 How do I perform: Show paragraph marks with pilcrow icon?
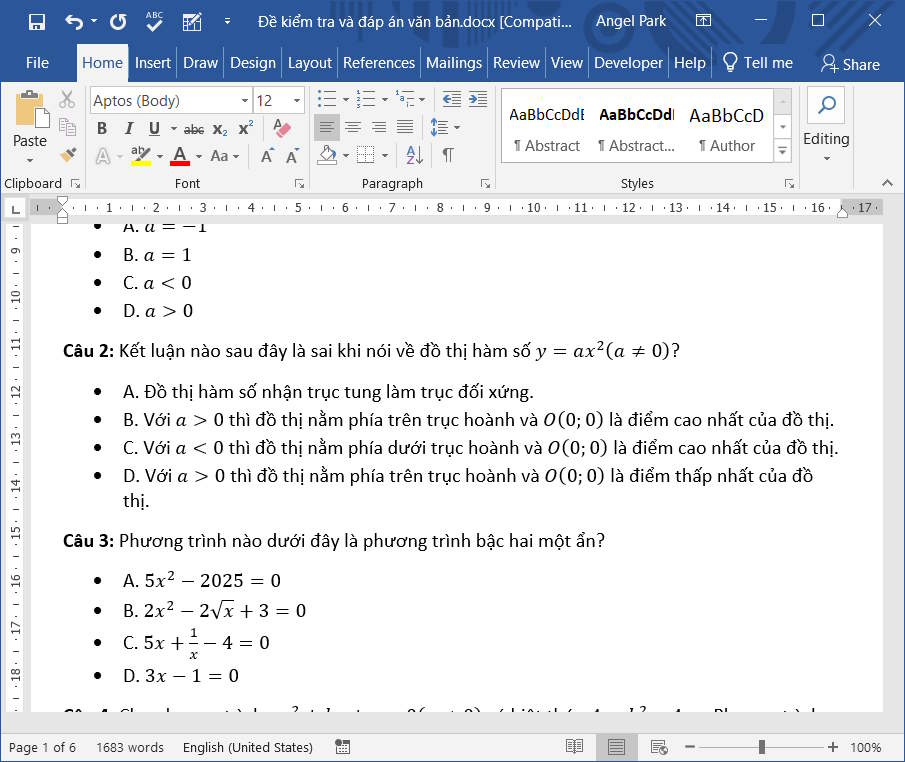(447, 155)
